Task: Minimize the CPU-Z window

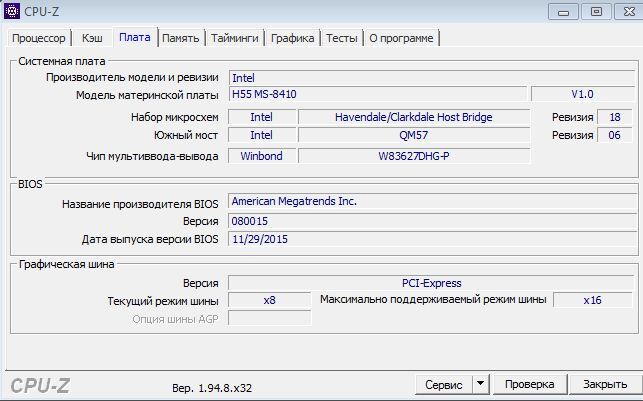Action: coord(563,12)
